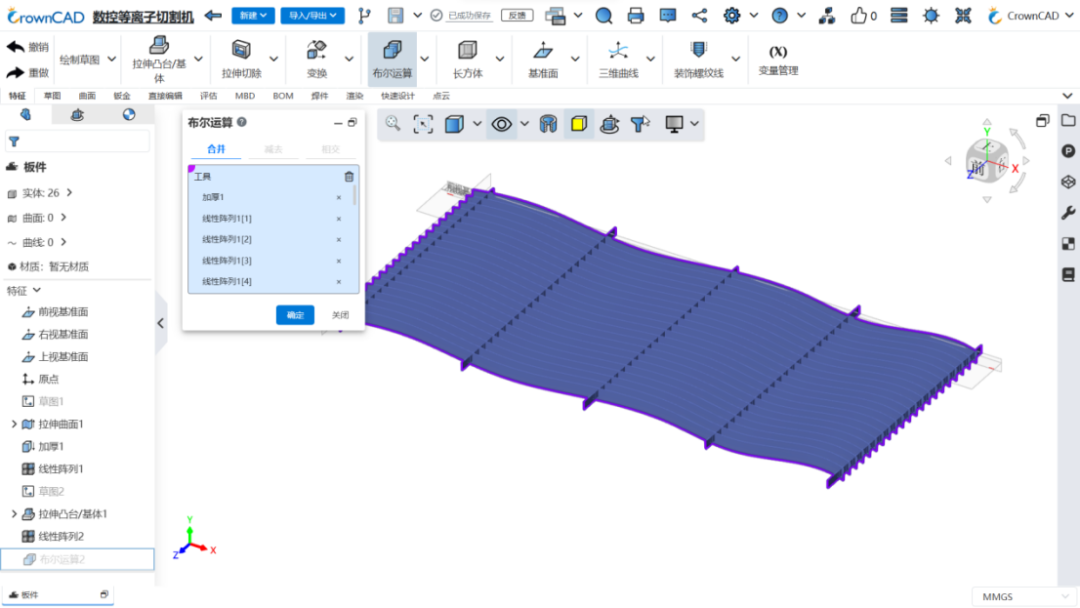Open the 拉伸切除 extrude cut tool
Image resolution: width=1080 pixels, height=608 pixels.
(x=241, y=59)
